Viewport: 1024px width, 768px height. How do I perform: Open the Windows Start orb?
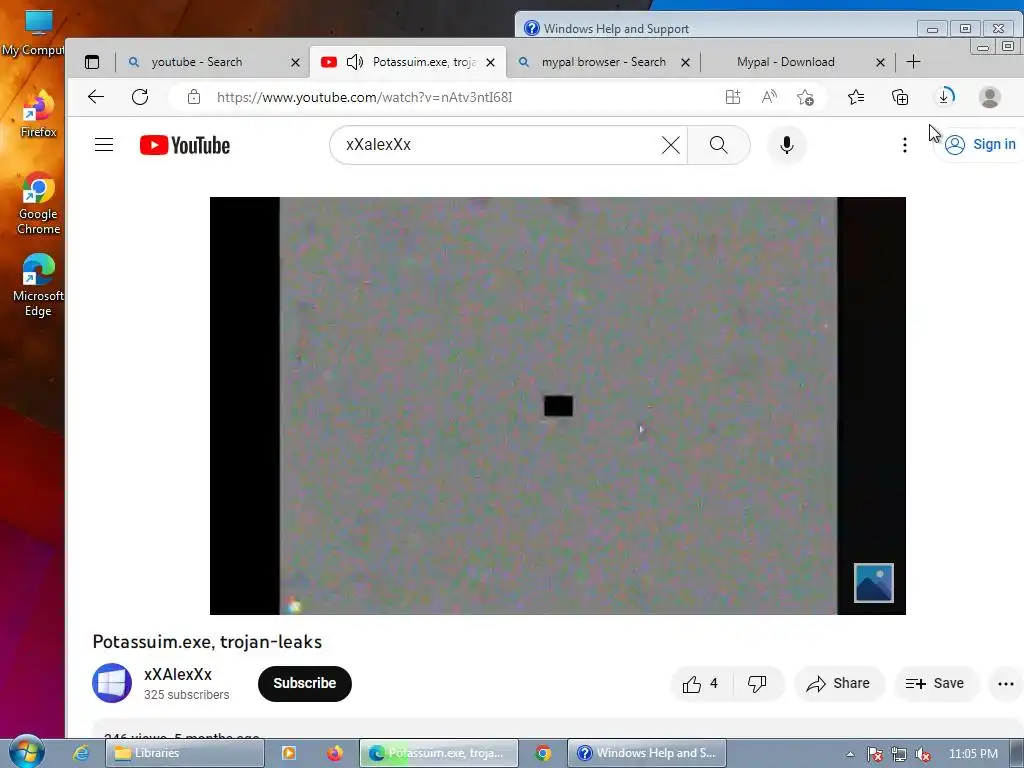[27, 752]
